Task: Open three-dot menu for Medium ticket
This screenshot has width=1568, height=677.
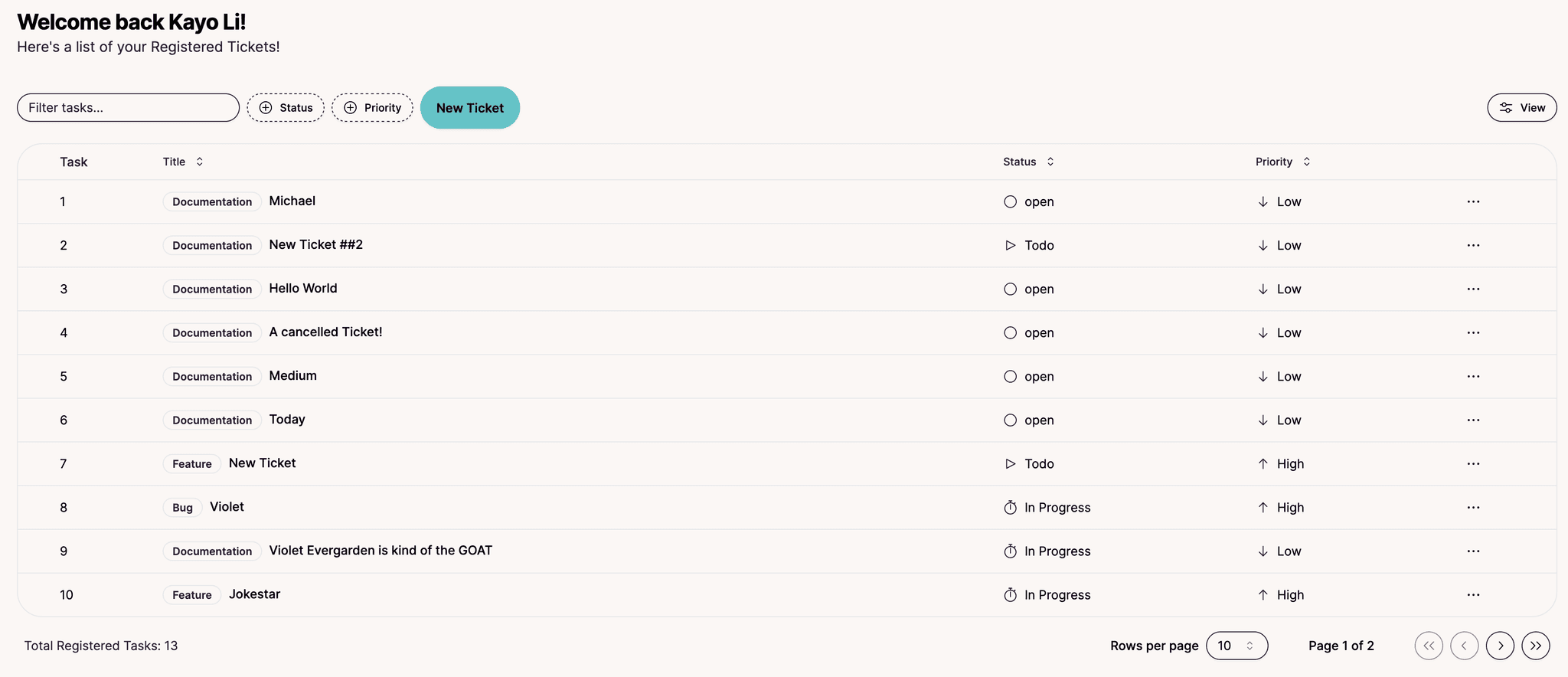Action: [x=1473, y=376]
